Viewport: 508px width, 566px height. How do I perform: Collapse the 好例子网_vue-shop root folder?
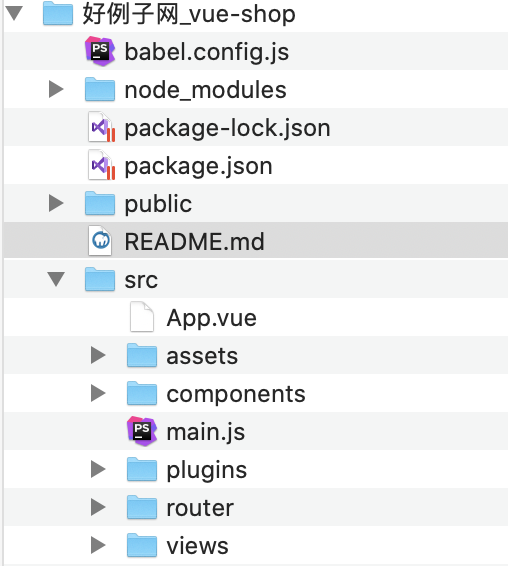coord(15,13)
